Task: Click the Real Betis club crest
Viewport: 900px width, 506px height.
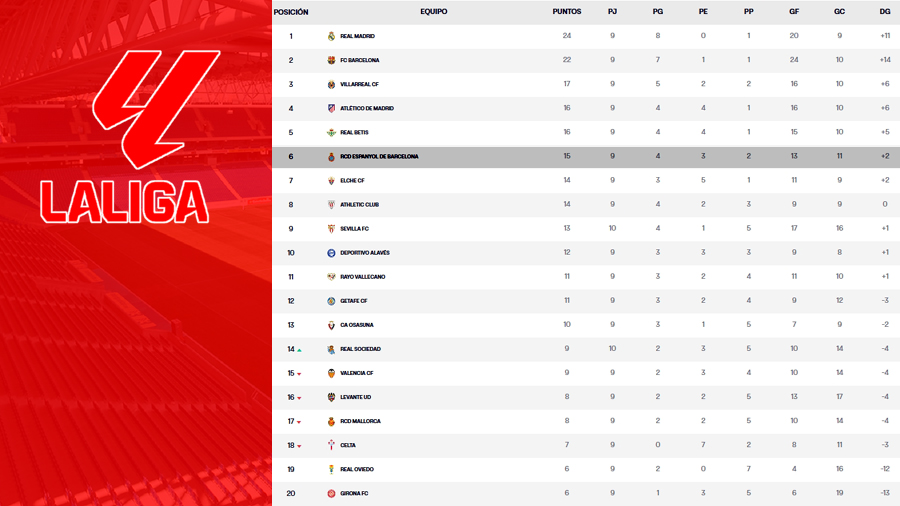Action: [332, 132]
